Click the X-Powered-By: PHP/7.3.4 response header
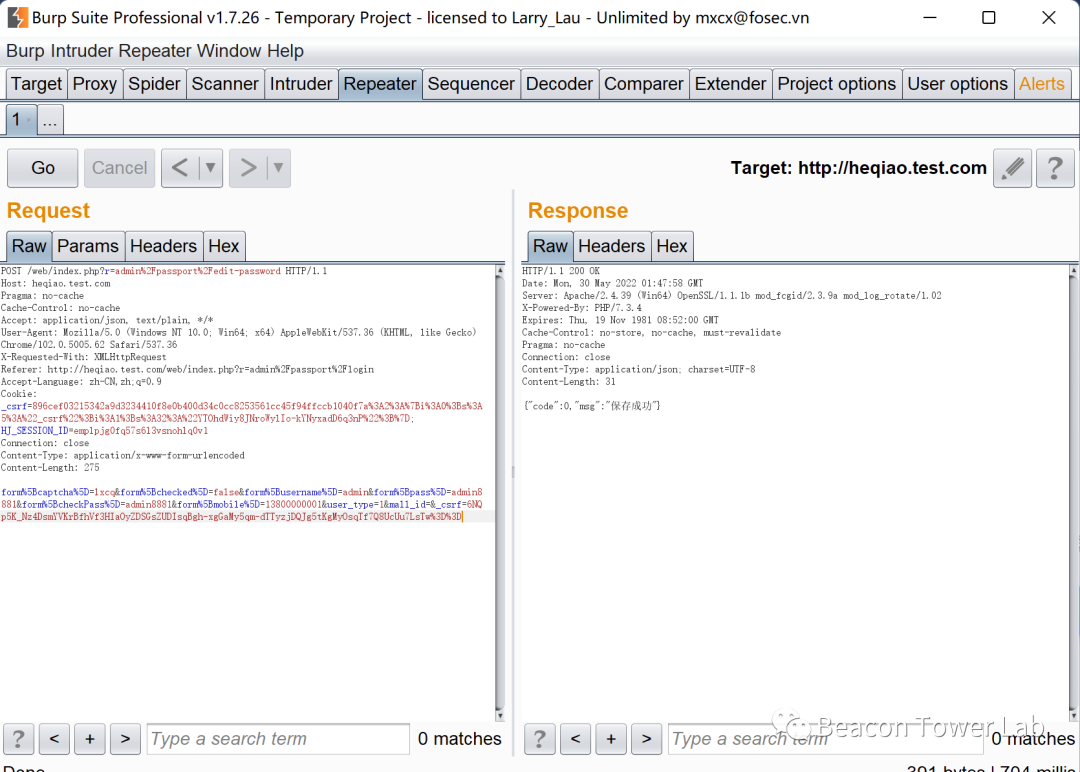1080x772 pixels. [x=581, y=308]
